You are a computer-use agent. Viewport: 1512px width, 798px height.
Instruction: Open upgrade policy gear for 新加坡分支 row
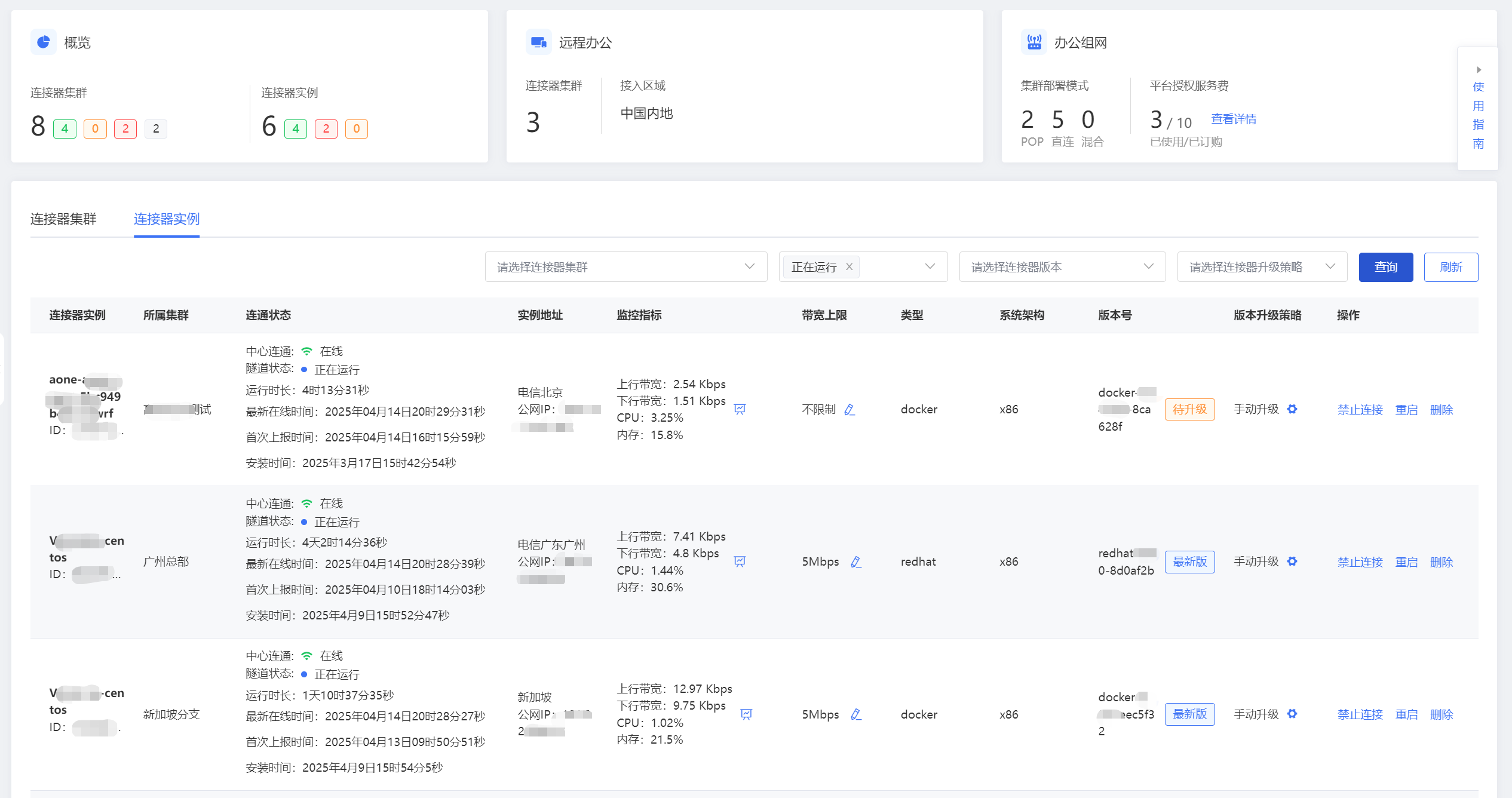click(1292, 714)
